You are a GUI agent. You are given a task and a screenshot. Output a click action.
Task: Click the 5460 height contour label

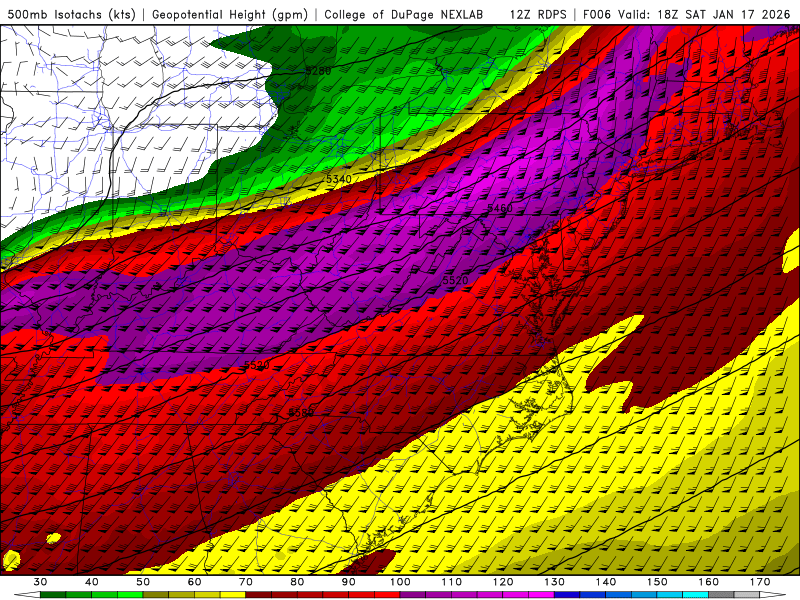pyautogui.click(x=499, y=208)
